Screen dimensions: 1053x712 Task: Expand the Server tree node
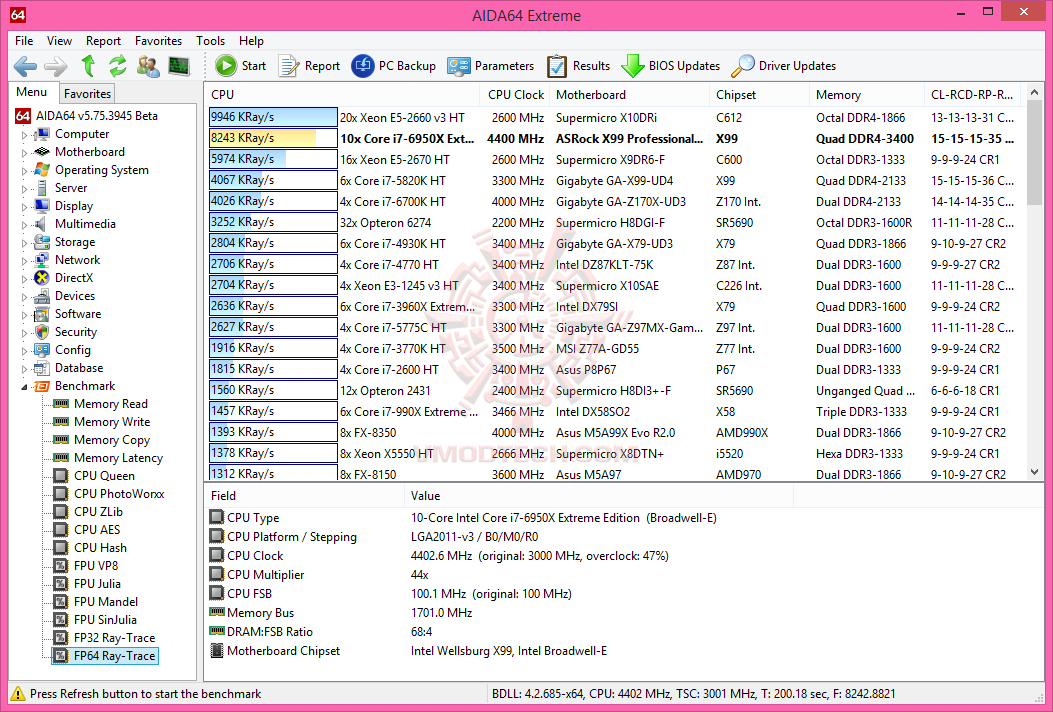click(x=24, y=188)
